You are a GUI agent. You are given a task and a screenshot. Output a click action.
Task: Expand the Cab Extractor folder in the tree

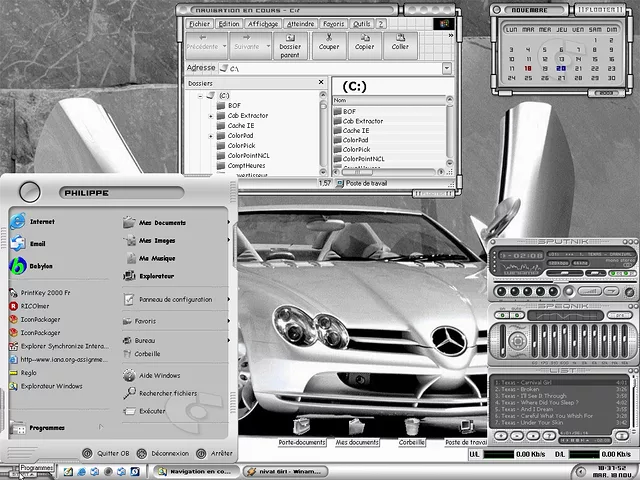211,116
